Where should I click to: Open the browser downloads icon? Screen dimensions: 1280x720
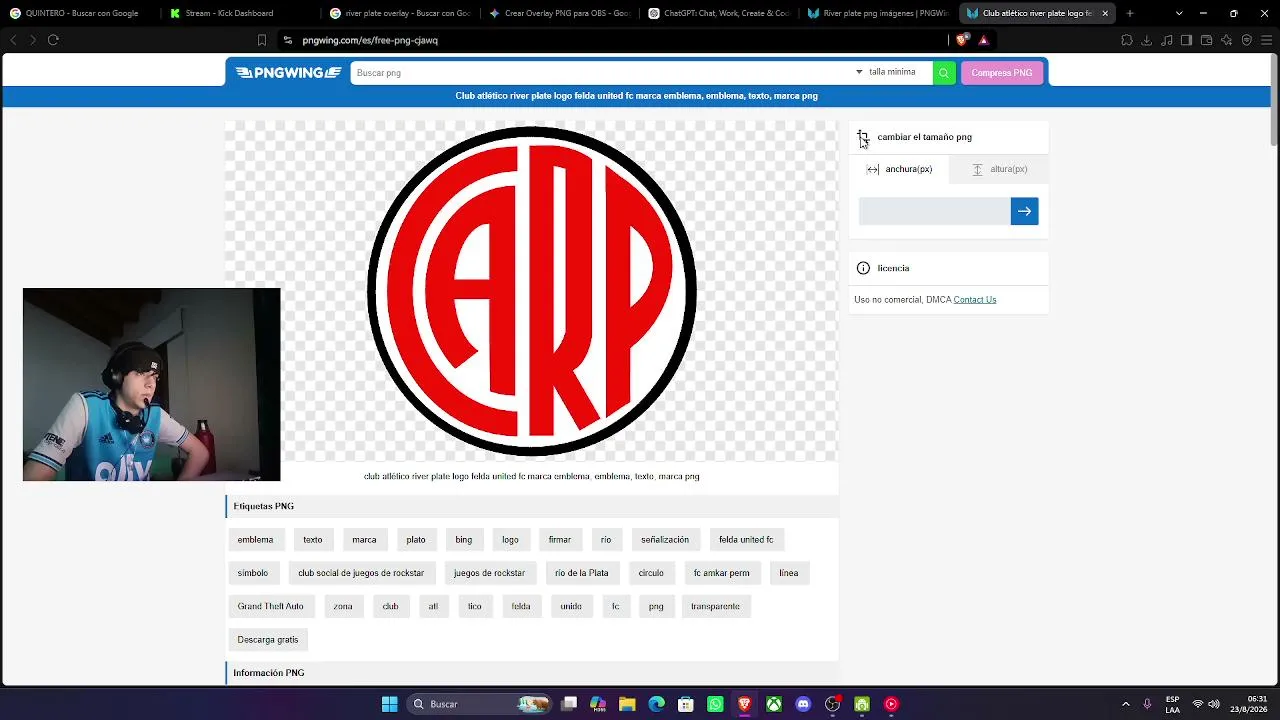tap(1146, 40)
